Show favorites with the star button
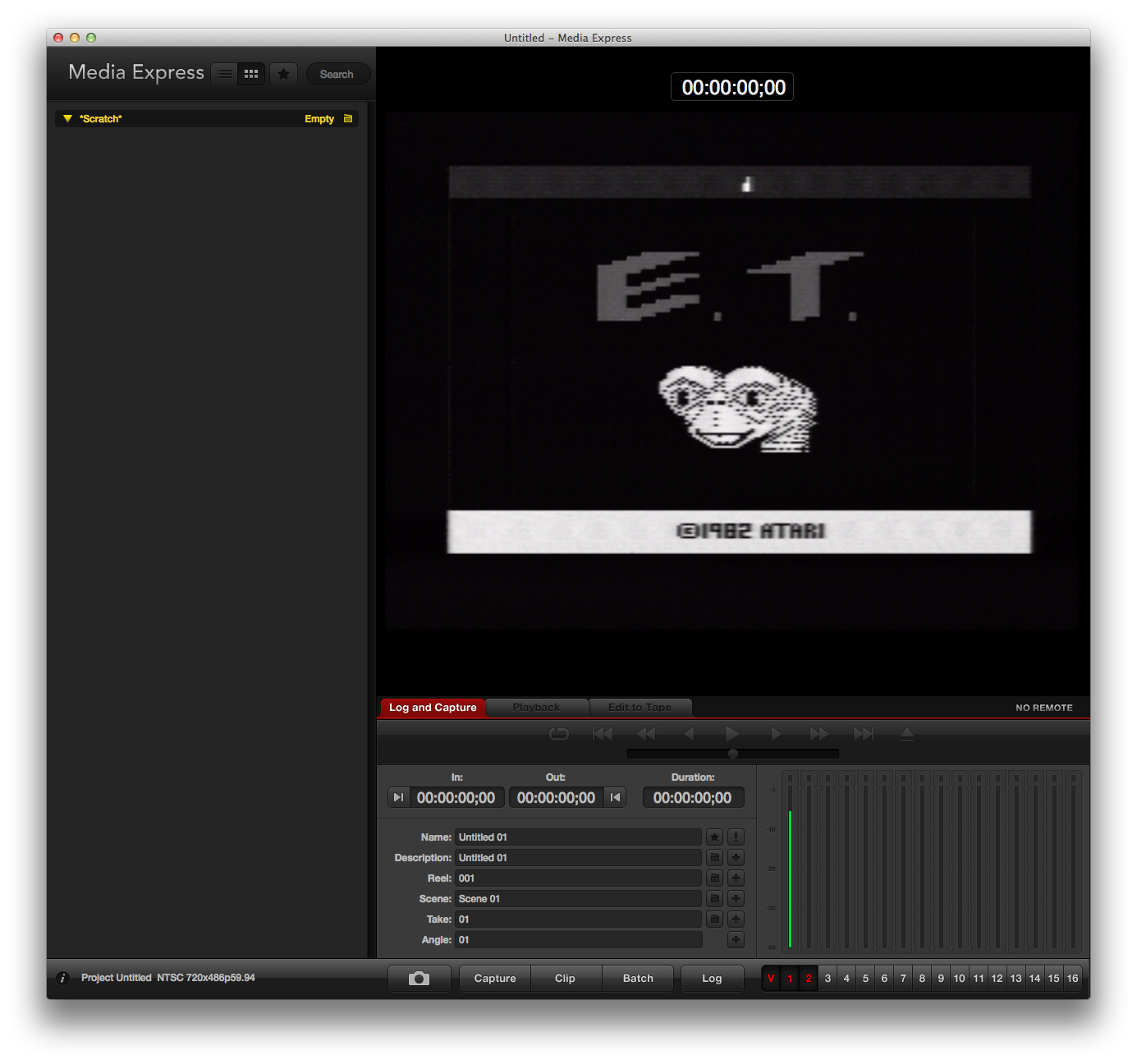This screenshot has height=1064, width=1137. pyautogui.click(x=283, y=74)
